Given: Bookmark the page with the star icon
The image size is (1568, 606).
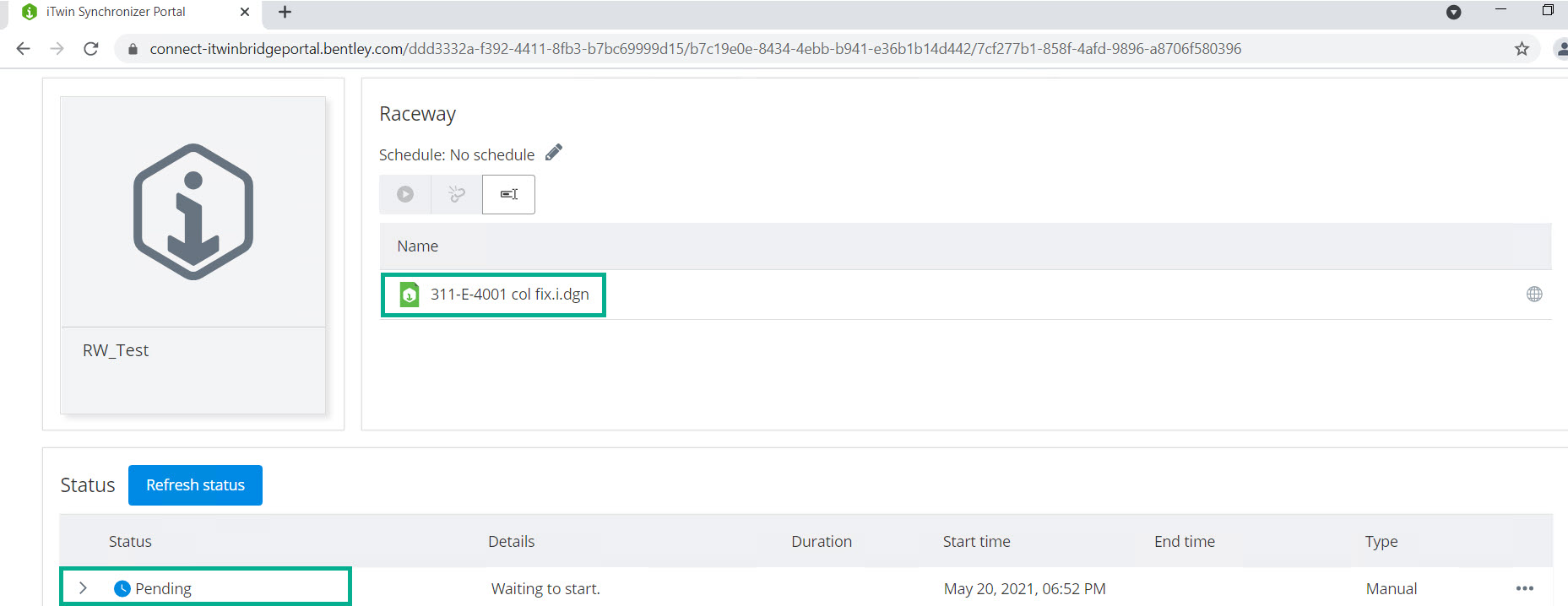Looking at the screenshot, I should pyautogui.click(x=1522, y=49).
